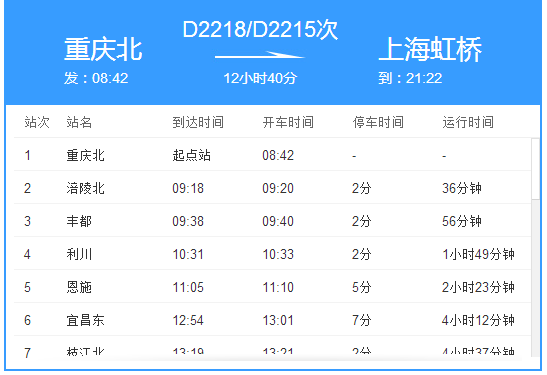Click running time 1小时49分钟

(x=478, y=254)
